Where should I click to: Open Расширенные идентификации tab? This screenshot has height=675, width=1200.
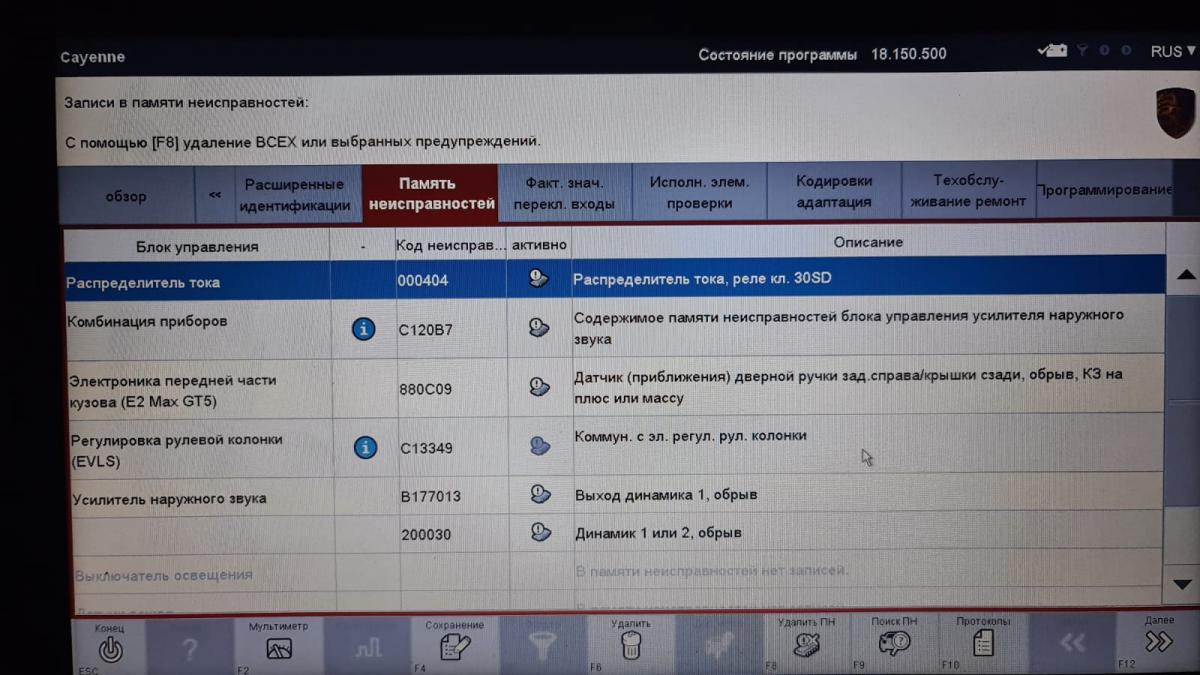click(293, 195)
